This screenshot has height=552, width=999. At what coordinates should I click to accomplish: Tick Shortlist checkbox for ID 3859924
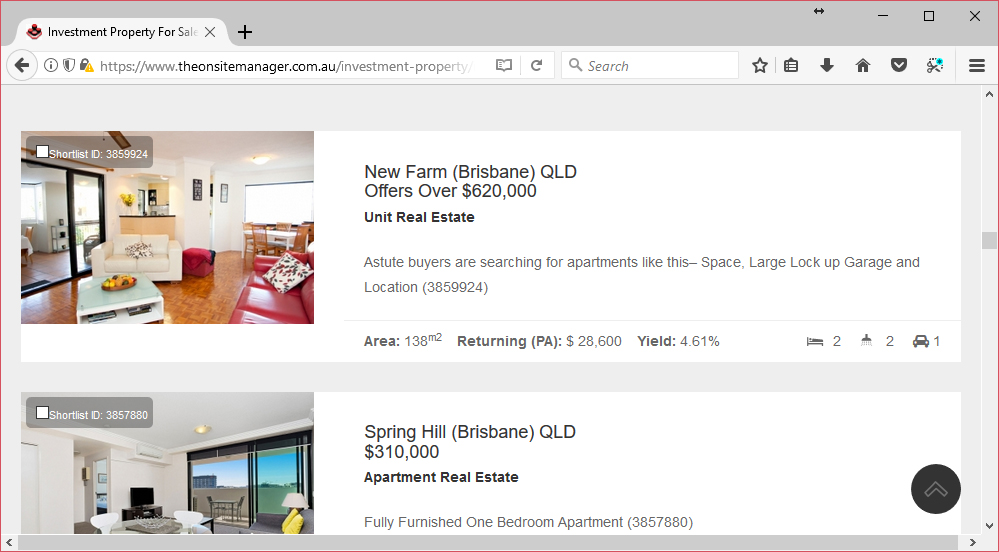click(x=42, y=152)
